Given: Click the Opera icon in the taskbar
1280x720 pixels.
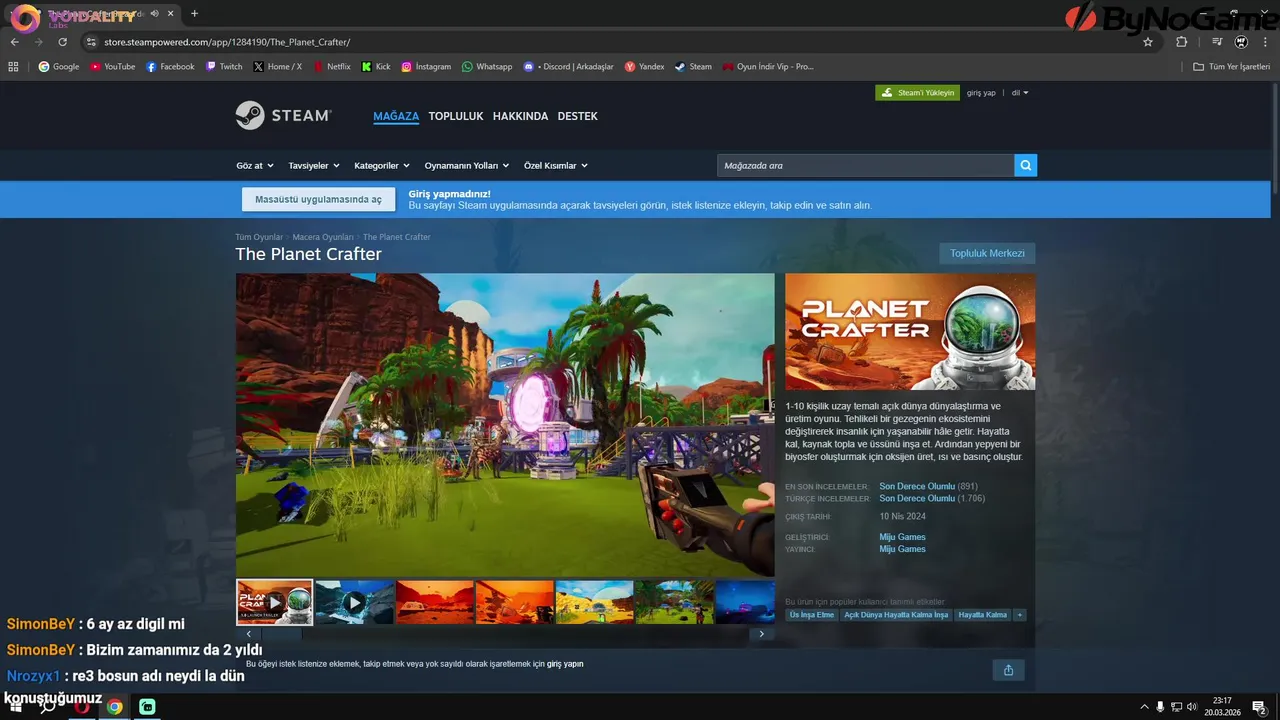Looking at the screenshot, I should pos(82,707).
